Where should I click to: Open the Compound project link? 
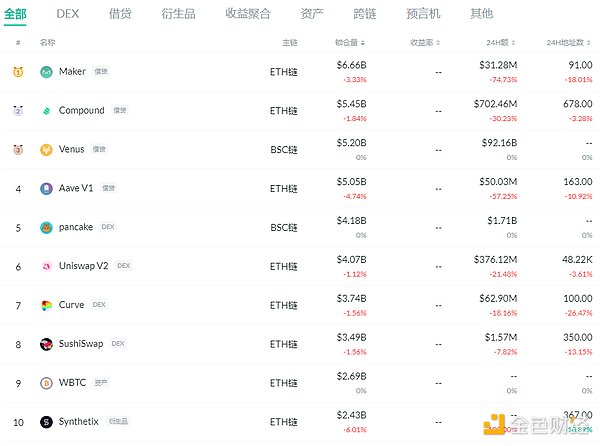click(x=81, y=111)
